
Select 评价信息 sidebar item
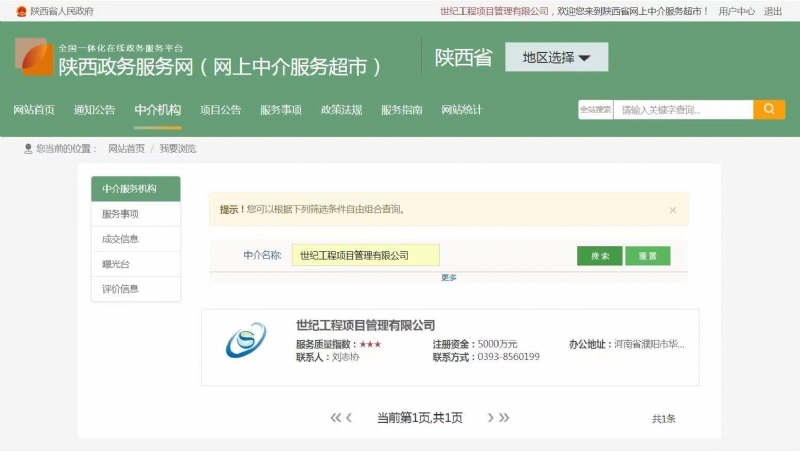point(136,289)
